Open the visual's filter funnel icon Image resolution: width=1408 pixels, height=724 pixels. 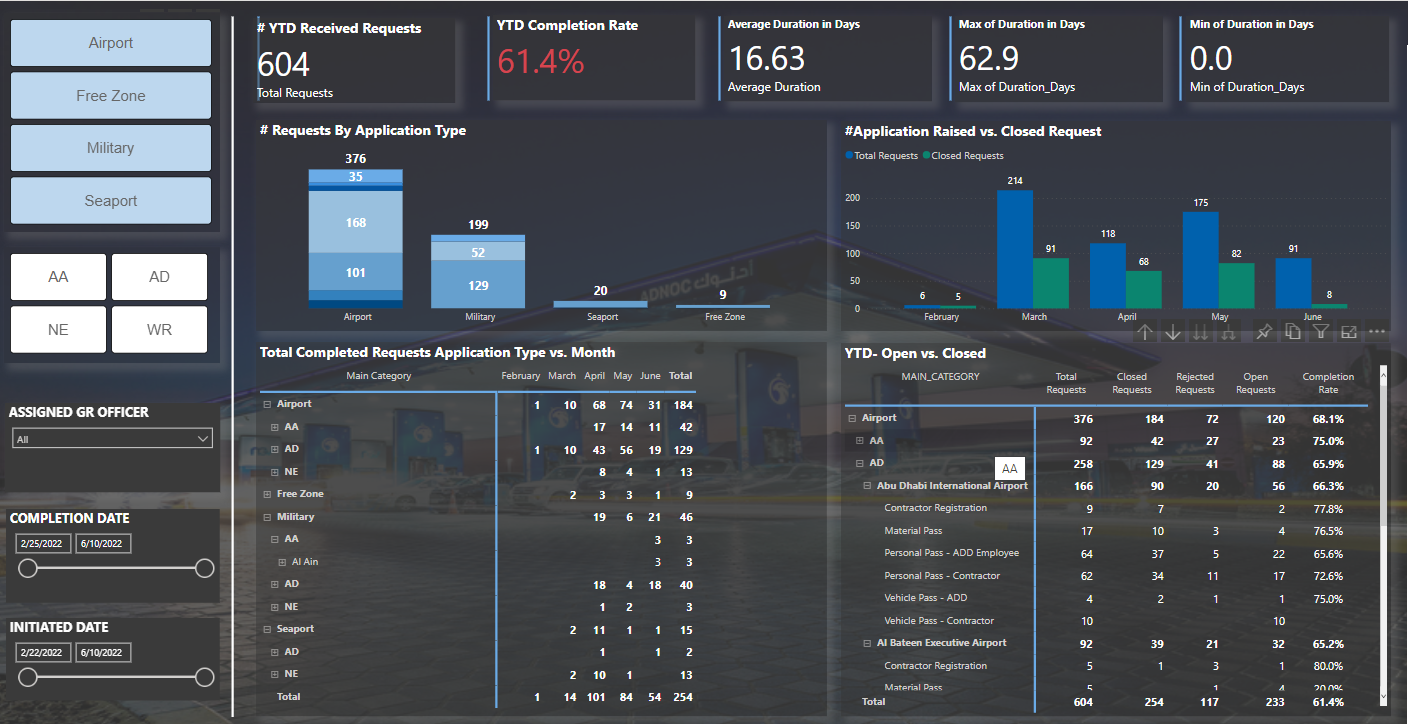coord(1320,332)
